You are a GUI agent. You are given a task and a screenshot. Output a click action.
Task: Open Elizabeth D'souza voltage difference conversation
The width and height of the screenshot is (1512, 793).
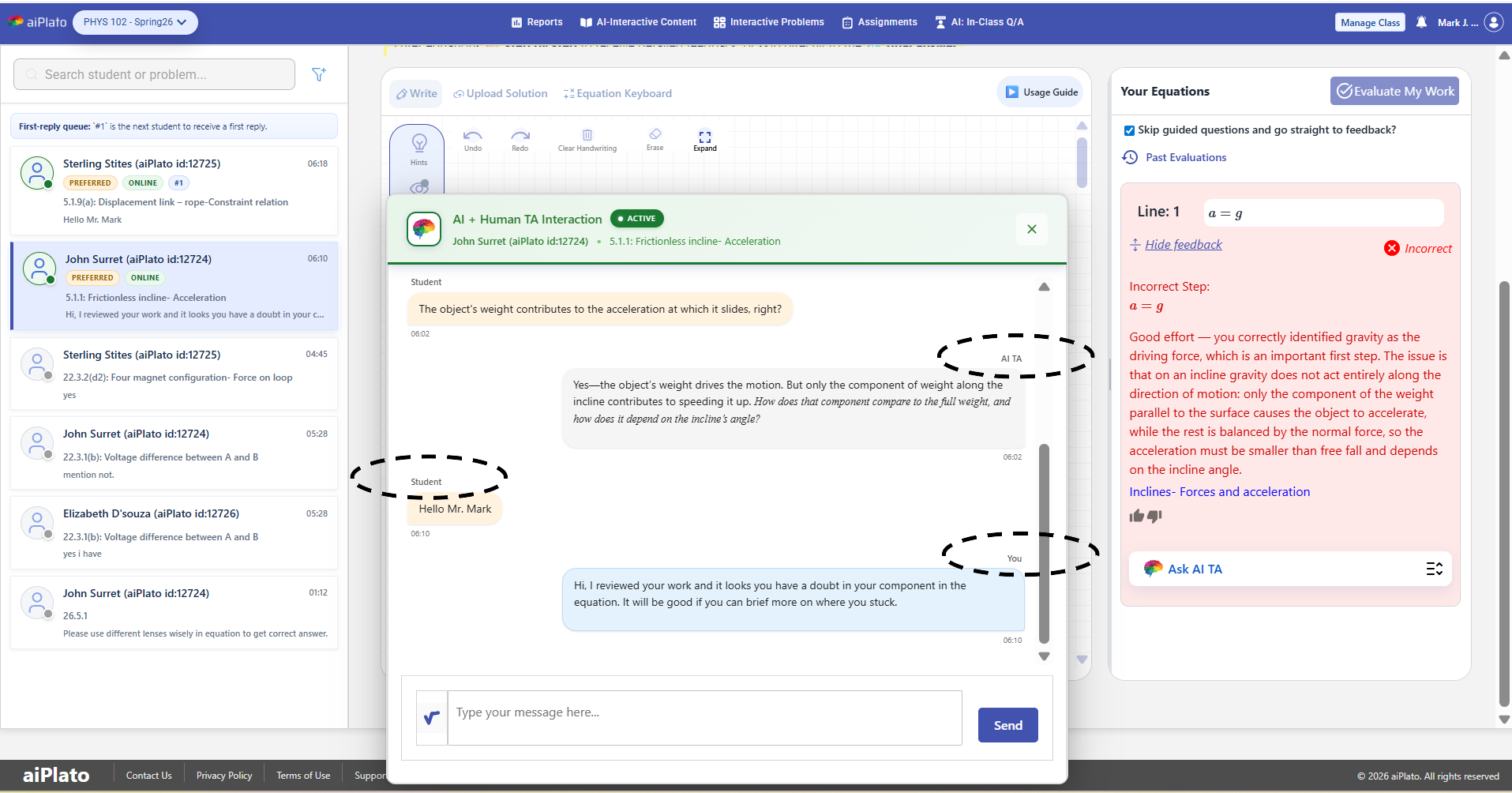174,533
